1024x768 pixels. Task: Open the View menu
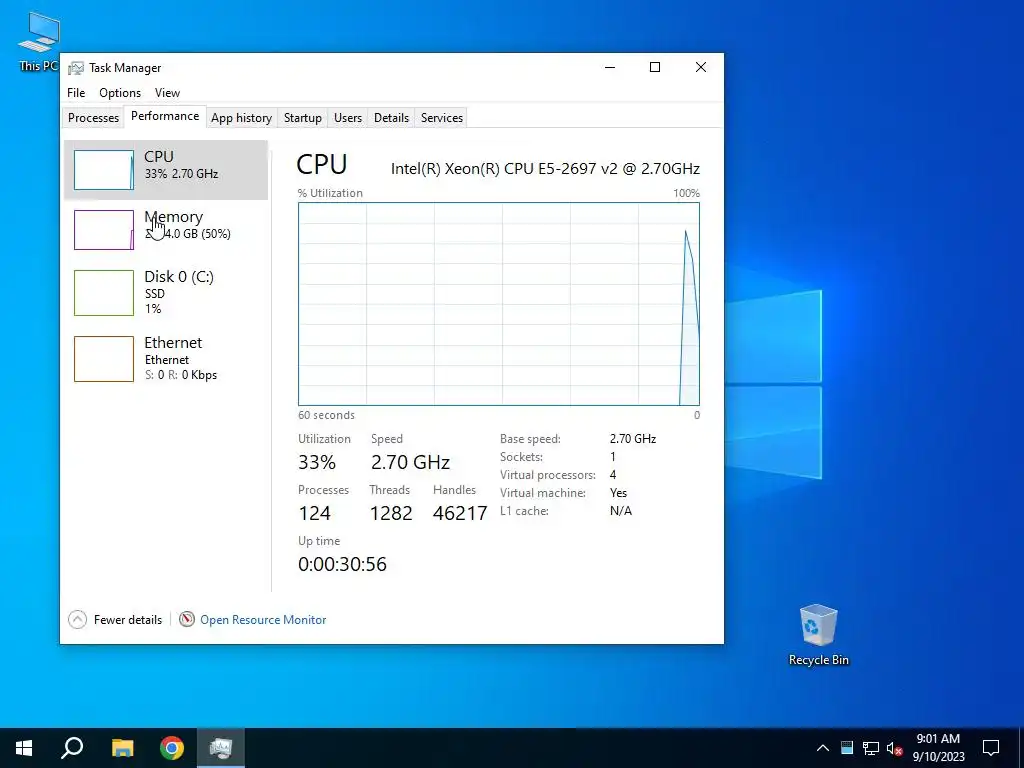[167, 93]
